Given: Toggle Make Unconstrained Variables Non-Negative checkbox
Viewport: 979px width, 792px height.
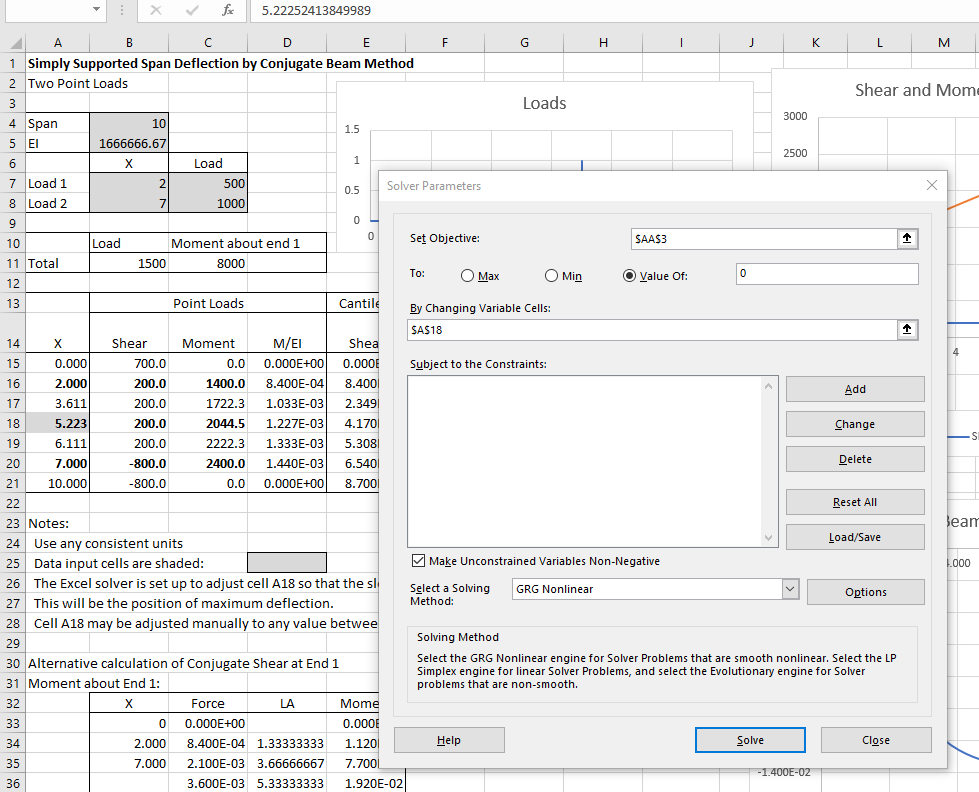Looking at the screenshot, I should pos(418,561).
